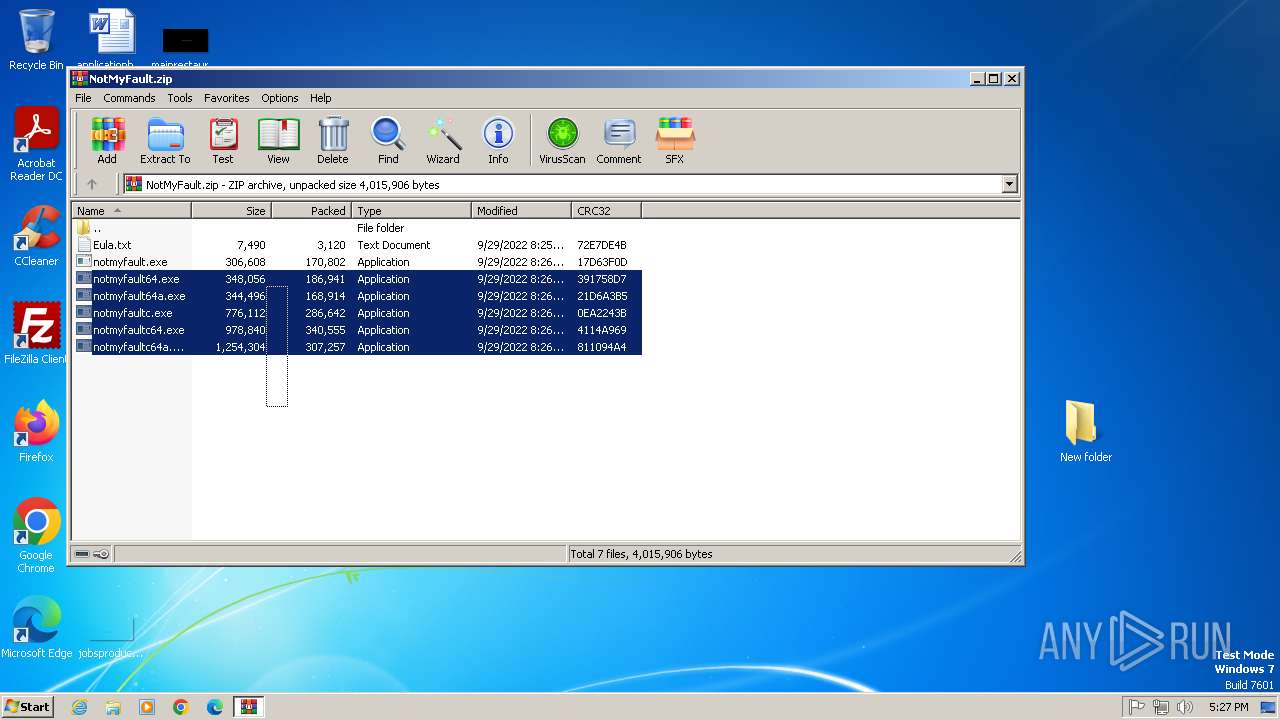The width and height of the screenshot is (1280, 720).
Task: Click the Delete trash can icon
Action: [333, 141]
